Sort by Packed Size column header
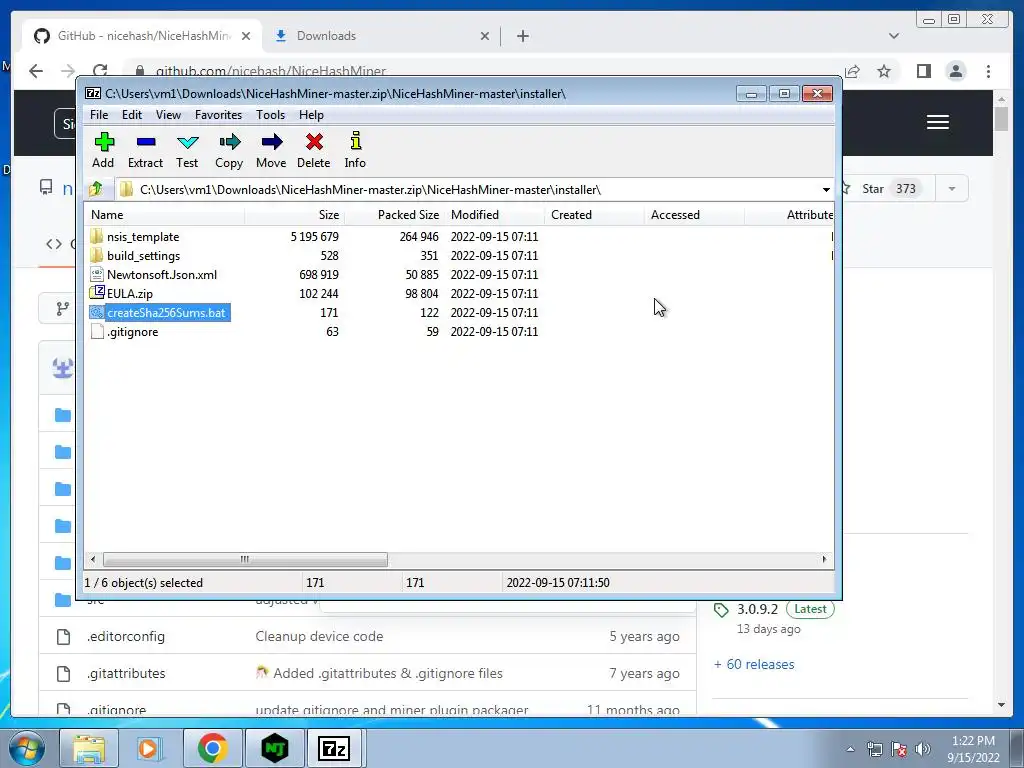 [394, 215]
